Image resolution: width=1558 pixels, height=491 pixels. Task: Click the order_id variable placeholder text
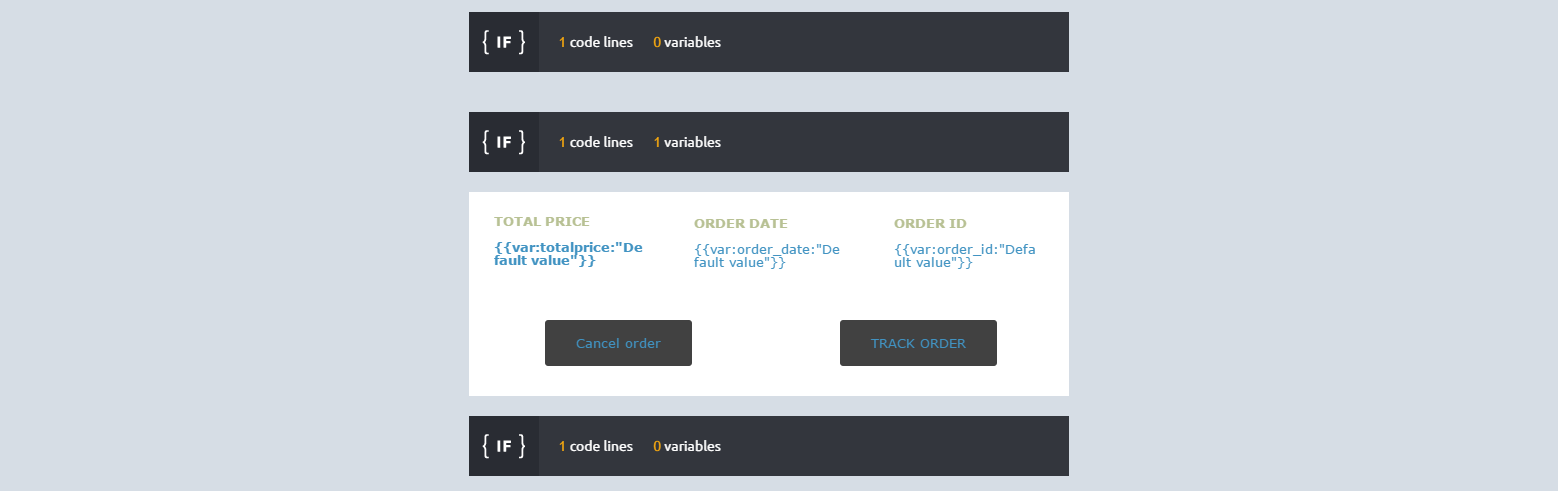point(964,256)
